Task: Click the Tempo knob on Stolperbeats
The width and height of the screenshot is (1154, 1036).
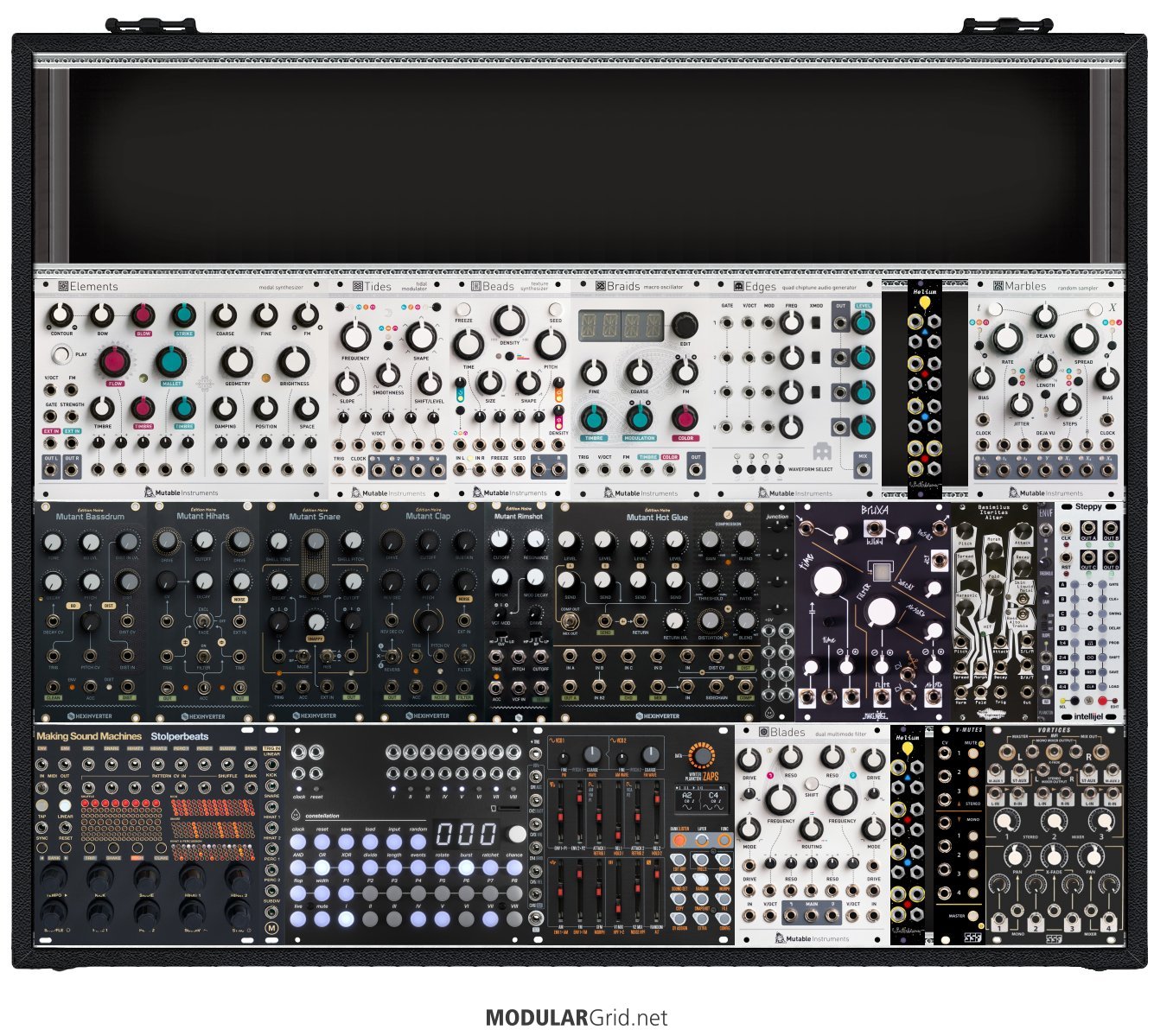Action: point(54,878)
